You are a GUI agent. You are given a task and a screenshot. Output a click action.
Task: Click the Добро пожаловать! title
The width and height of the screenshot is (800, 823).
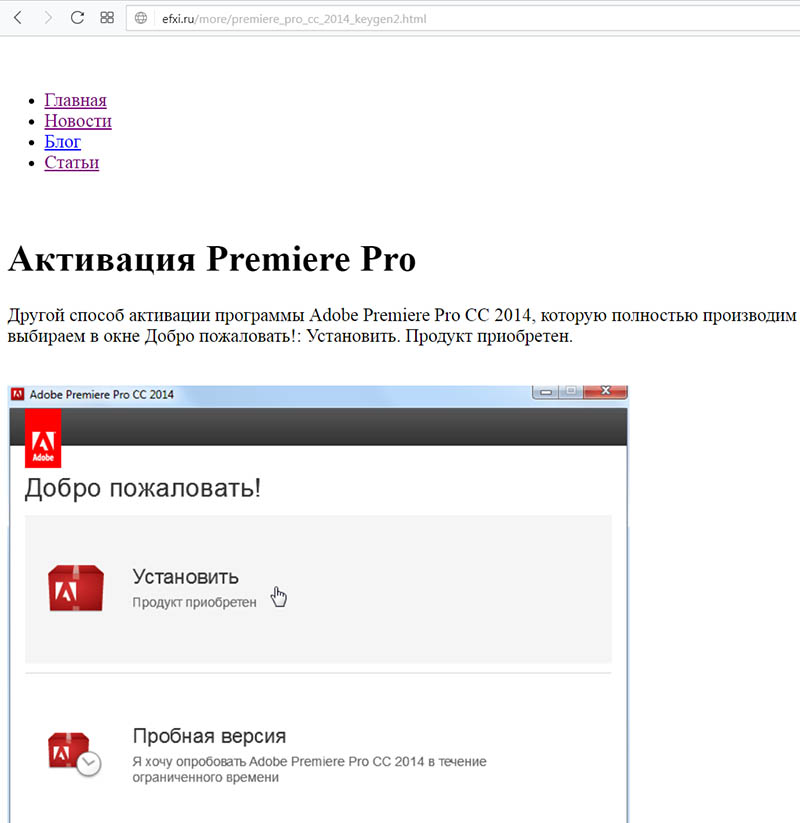143,488
